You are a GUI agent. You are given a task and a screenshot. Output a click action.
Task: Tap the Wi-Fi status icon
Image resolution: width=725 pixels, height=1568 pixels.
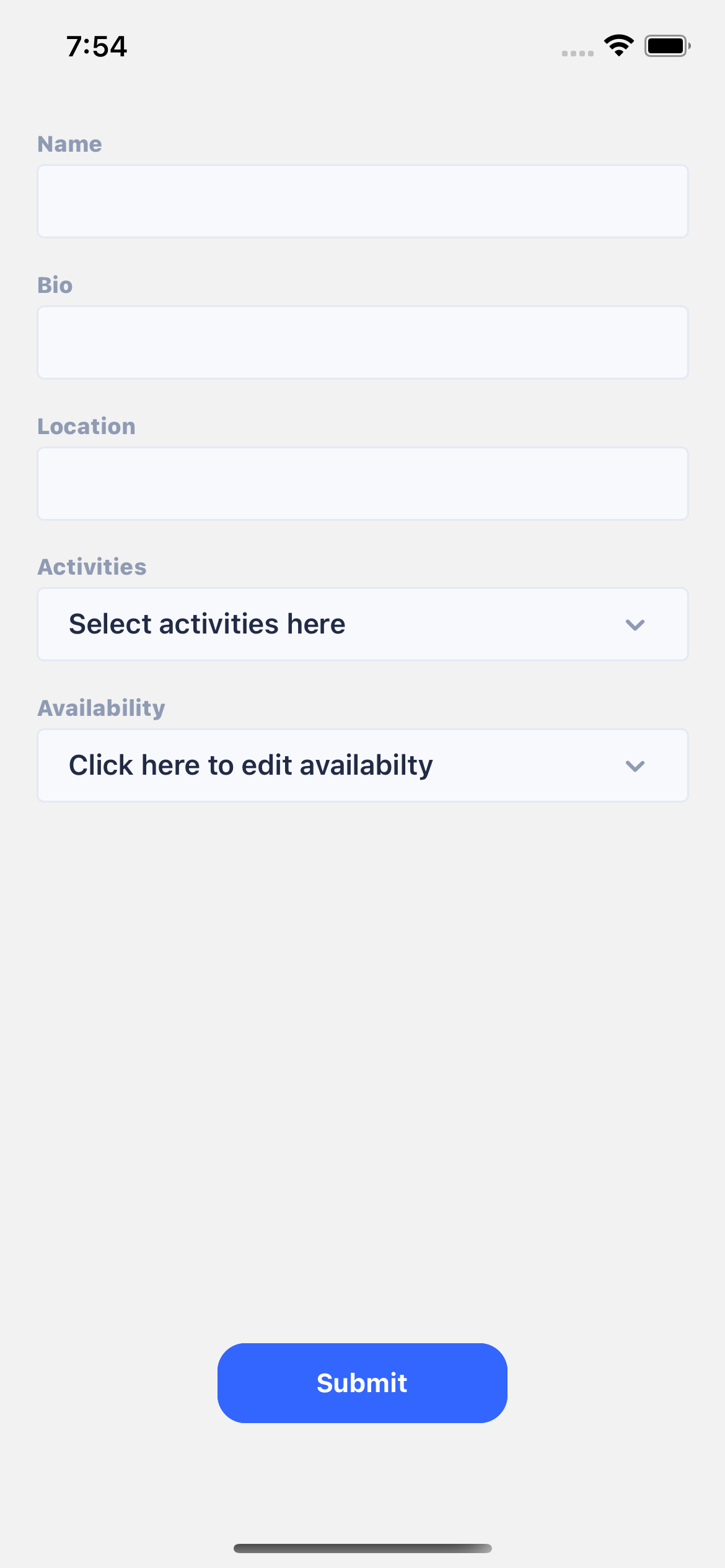[619, 46]
